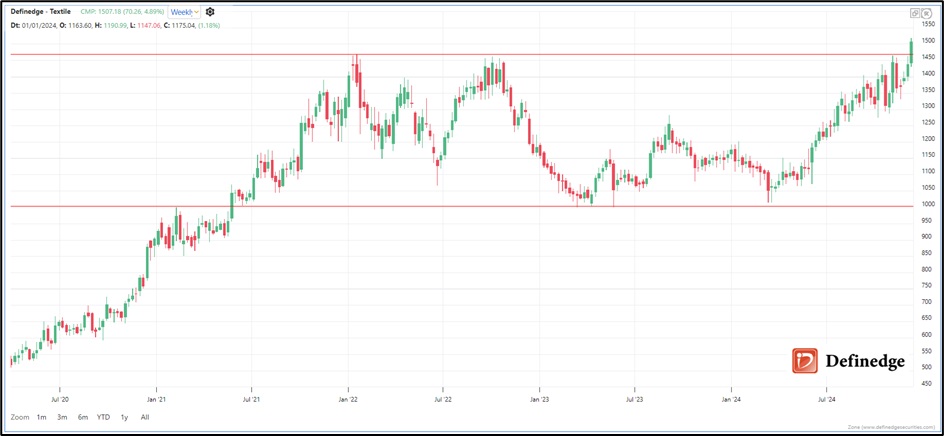Click the Jan '22 axis label

tap(349, 399)
